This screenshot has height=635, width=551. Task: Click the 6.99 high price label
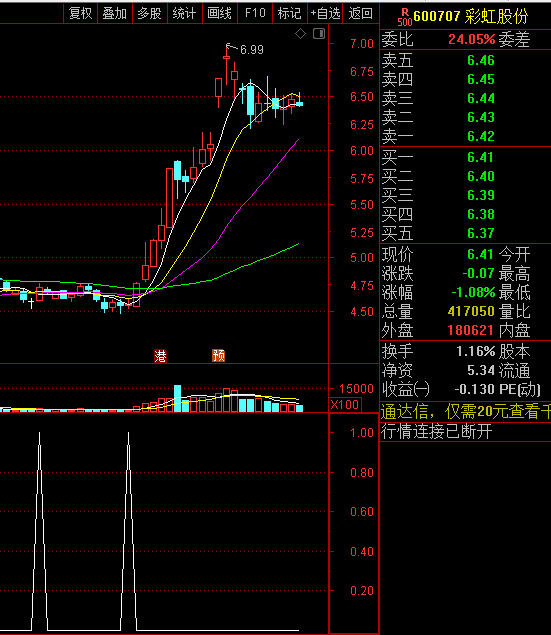pyautogui.click(x=252, y=50)
